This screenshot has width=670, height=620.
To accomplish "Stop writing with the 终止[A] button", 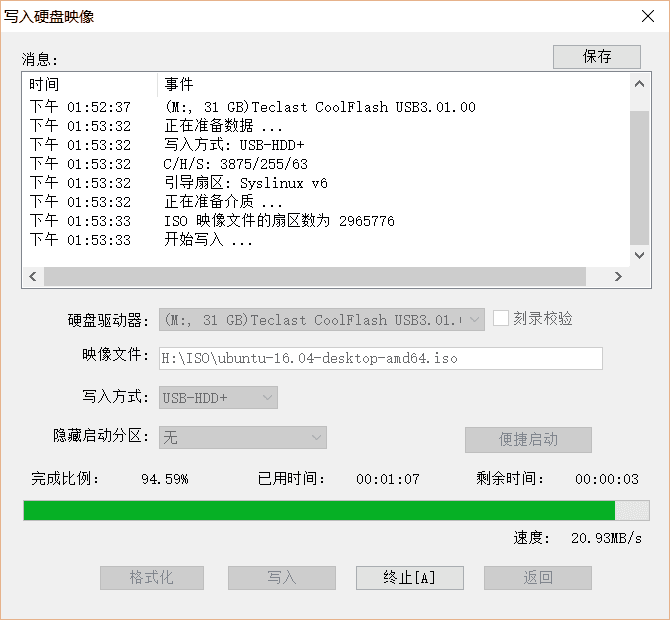I will [x=409, y=578].
